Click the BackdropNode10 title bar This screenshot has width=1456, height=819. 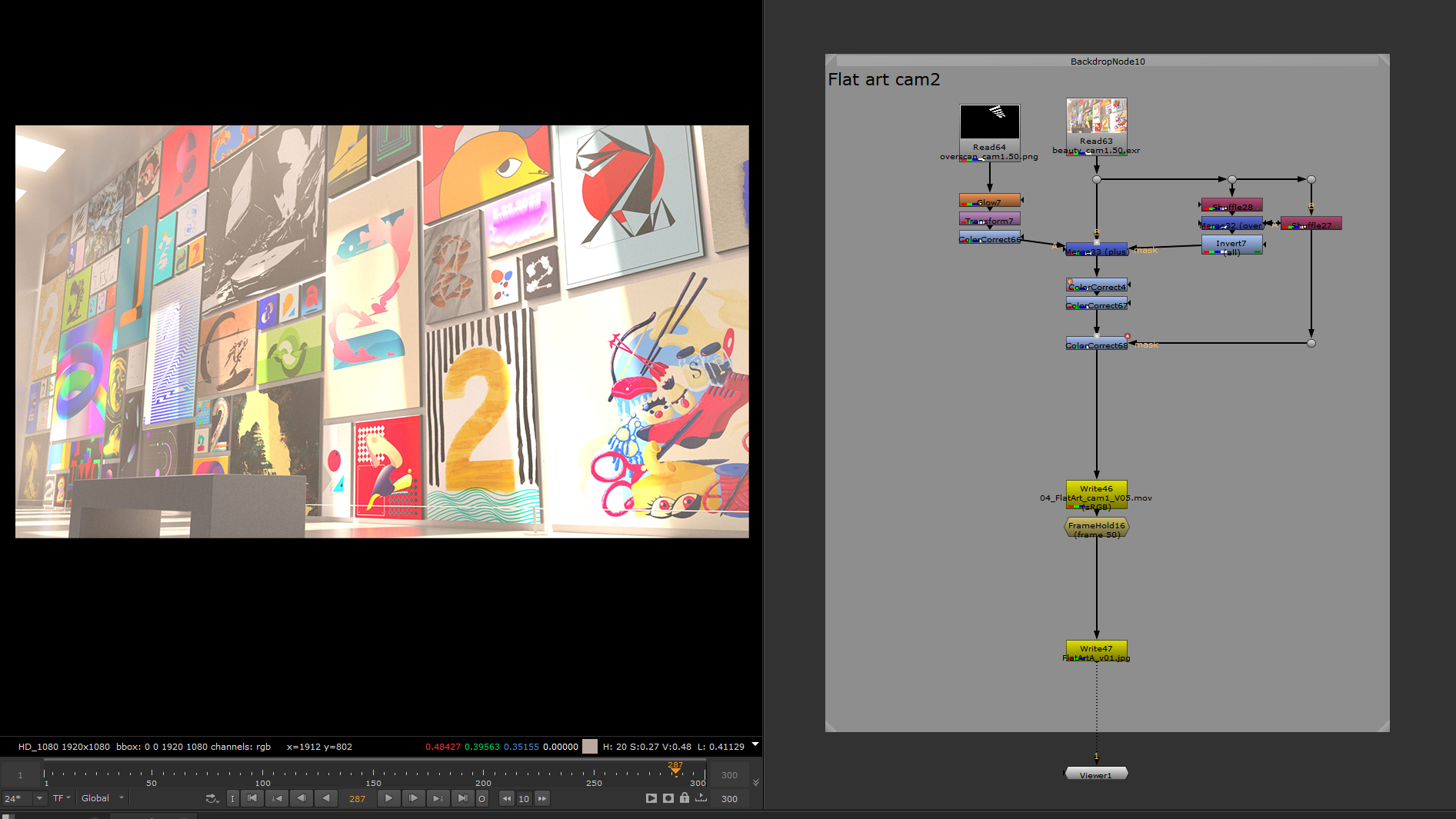tap(1108, 61)
